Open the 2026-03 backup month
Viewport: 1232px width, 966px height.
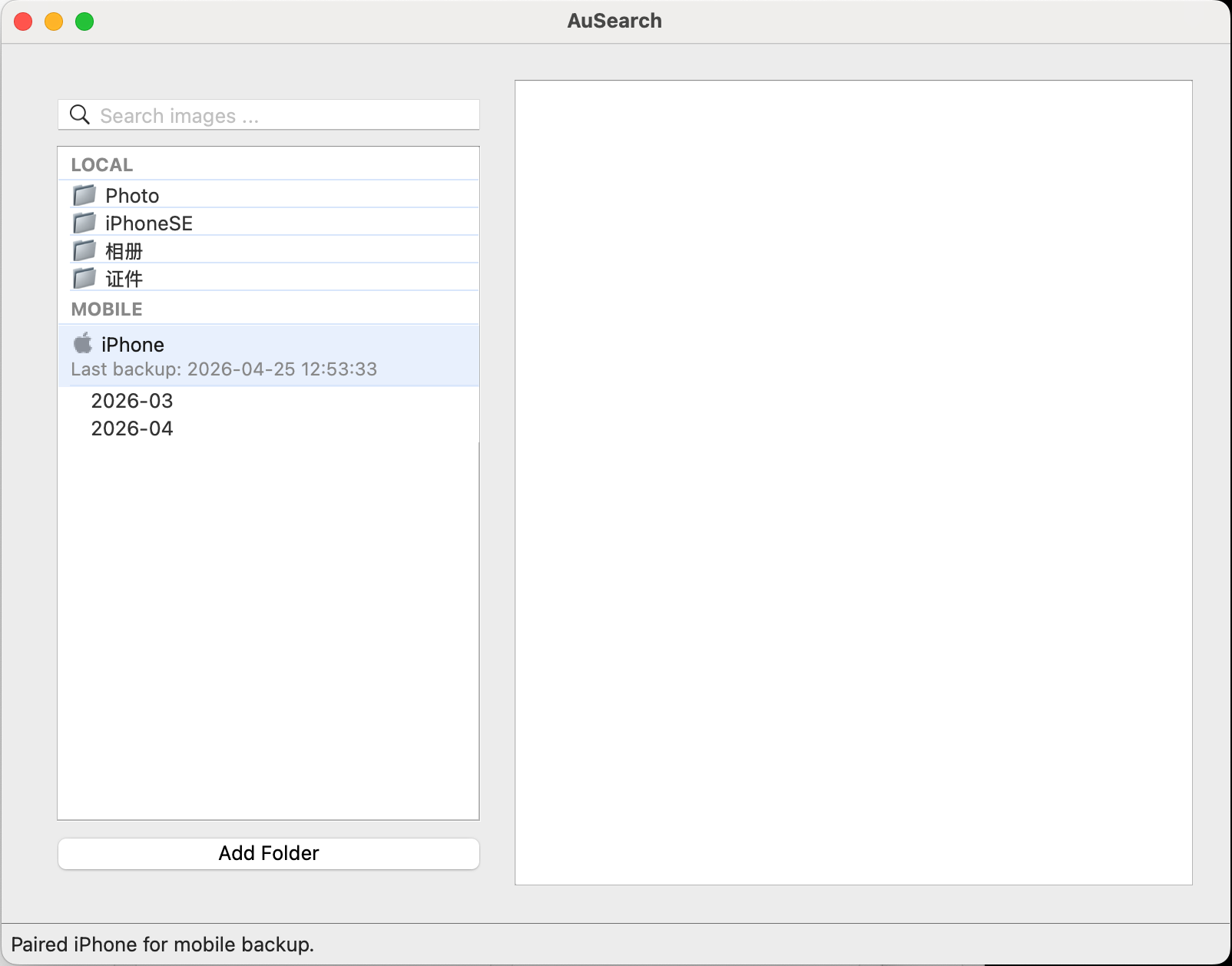click(132, 400)
